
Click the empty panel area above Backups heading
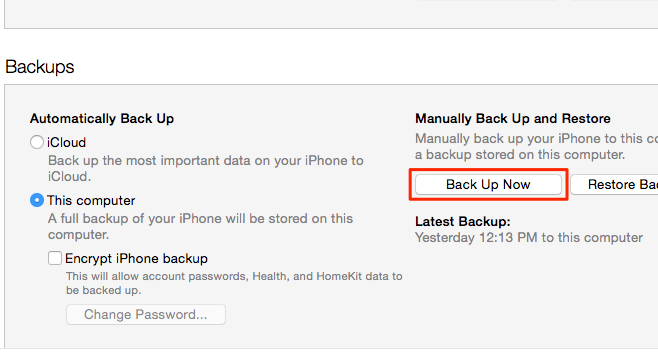pyautogui.click(x=331, y=14)
